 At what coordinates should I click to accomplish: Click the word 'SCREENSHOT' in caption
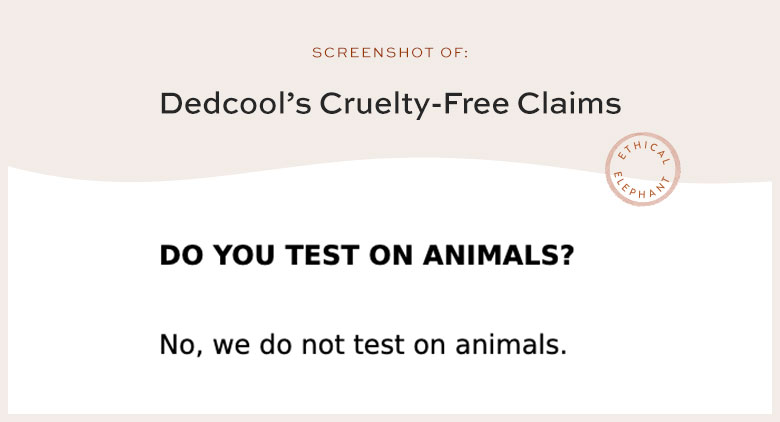373,53
